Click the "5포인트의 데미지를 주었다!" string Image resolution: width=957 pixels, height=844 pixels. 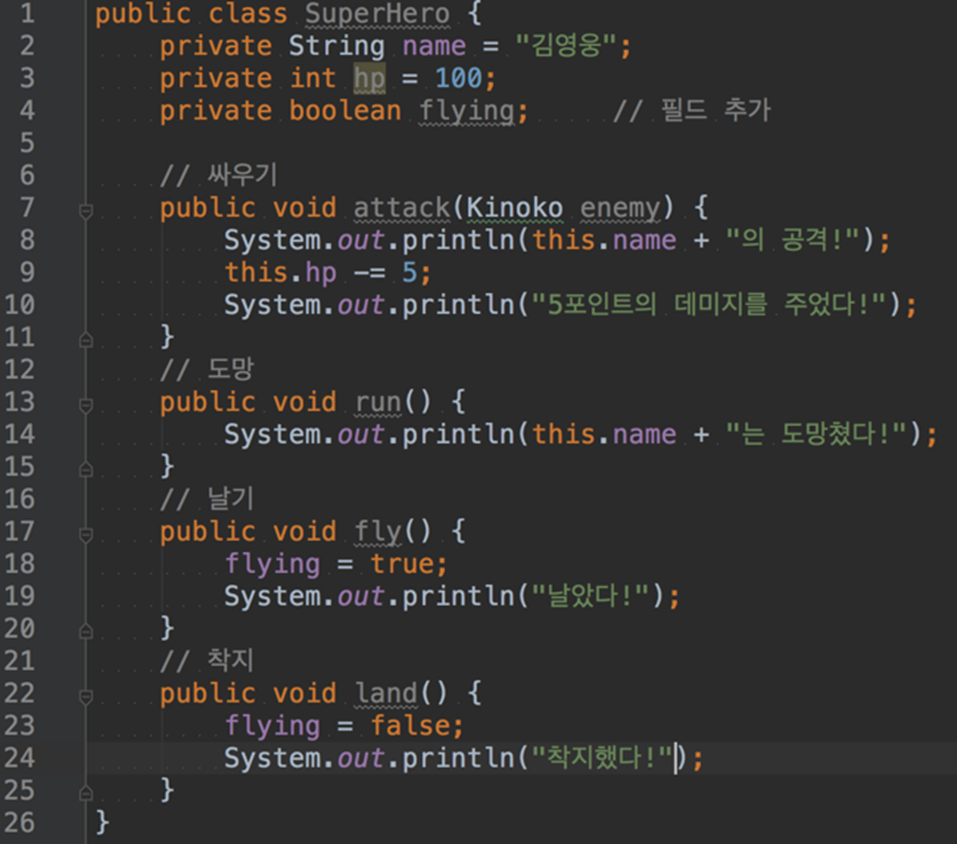[709, 305]
